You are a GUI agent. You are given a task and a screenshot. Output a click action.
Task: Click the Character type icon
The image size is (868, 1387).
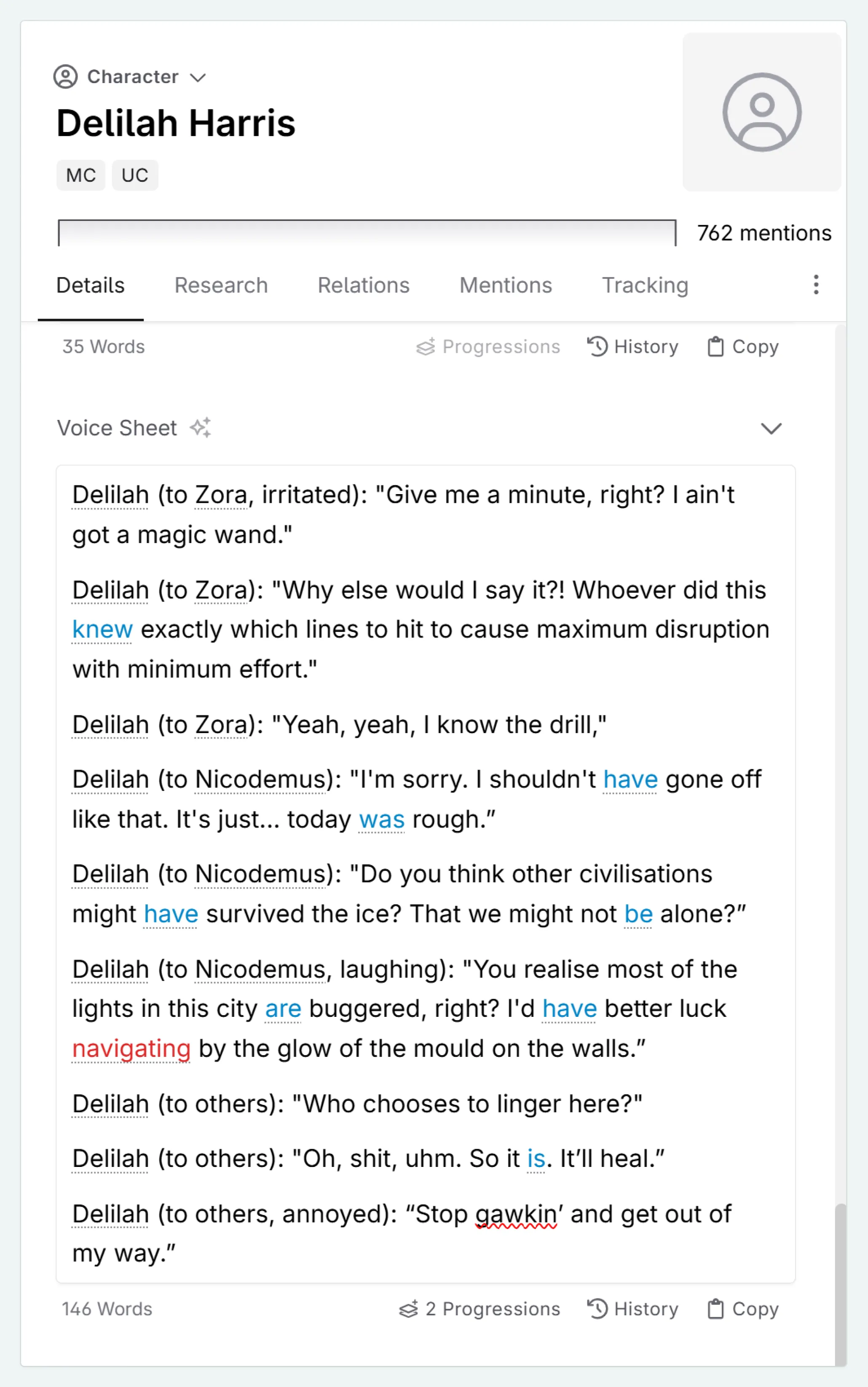click(65, 76)
